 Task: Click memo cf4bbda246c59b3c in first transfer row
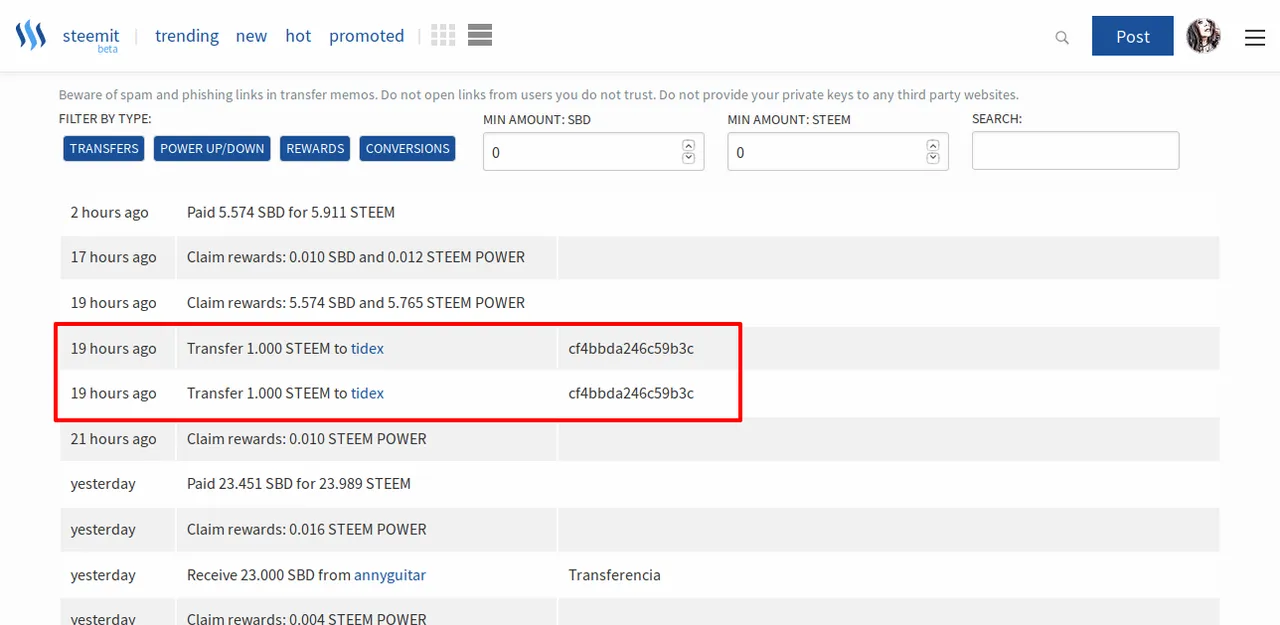[x=631, y=348]
